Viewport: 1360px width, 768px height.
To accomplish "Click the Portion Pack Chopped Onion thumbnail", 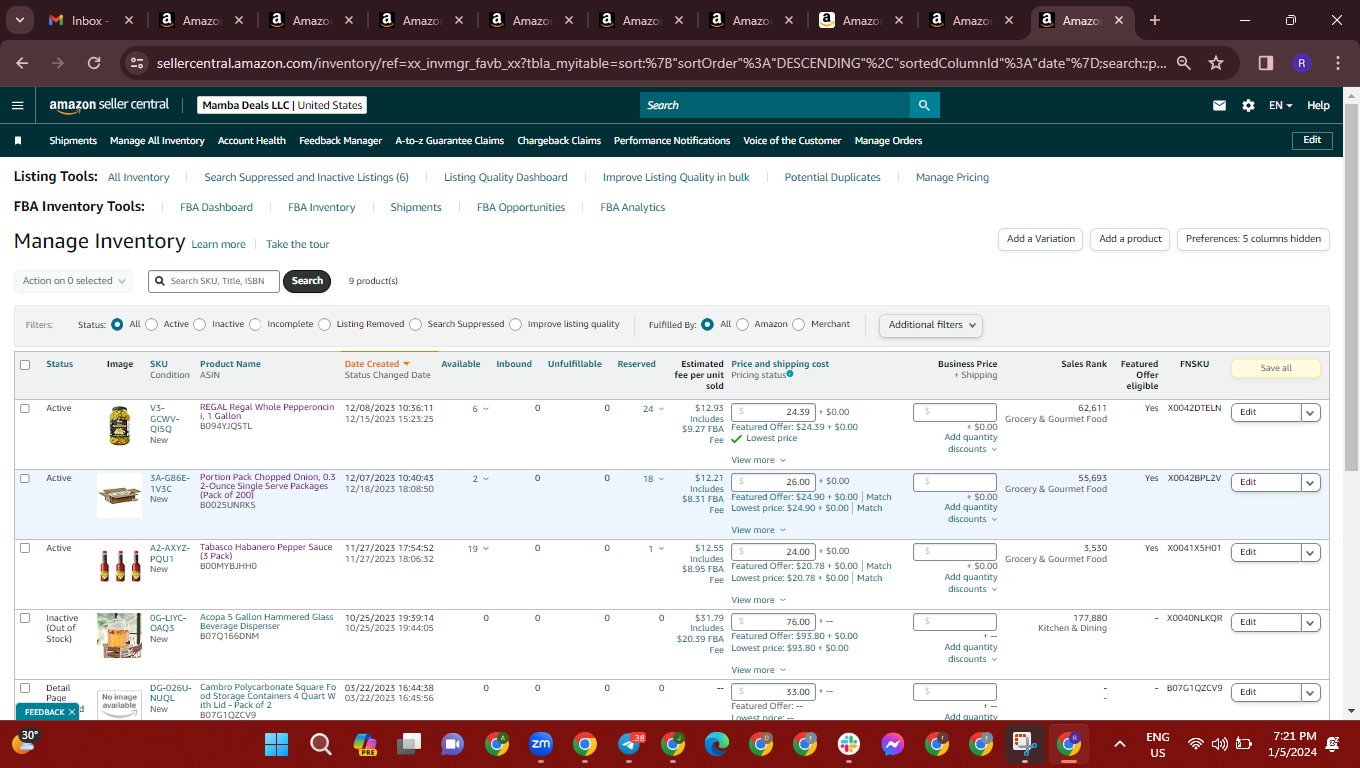I will coord(119,495).
